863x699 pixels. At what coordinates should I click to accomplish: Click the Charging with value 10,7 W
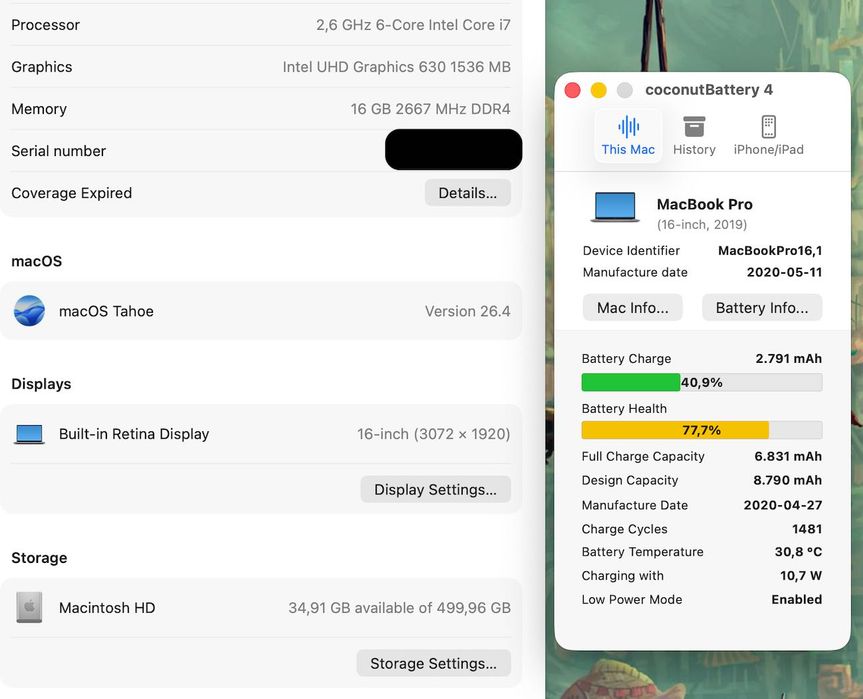pyautogui.click(x=801, y=576)
